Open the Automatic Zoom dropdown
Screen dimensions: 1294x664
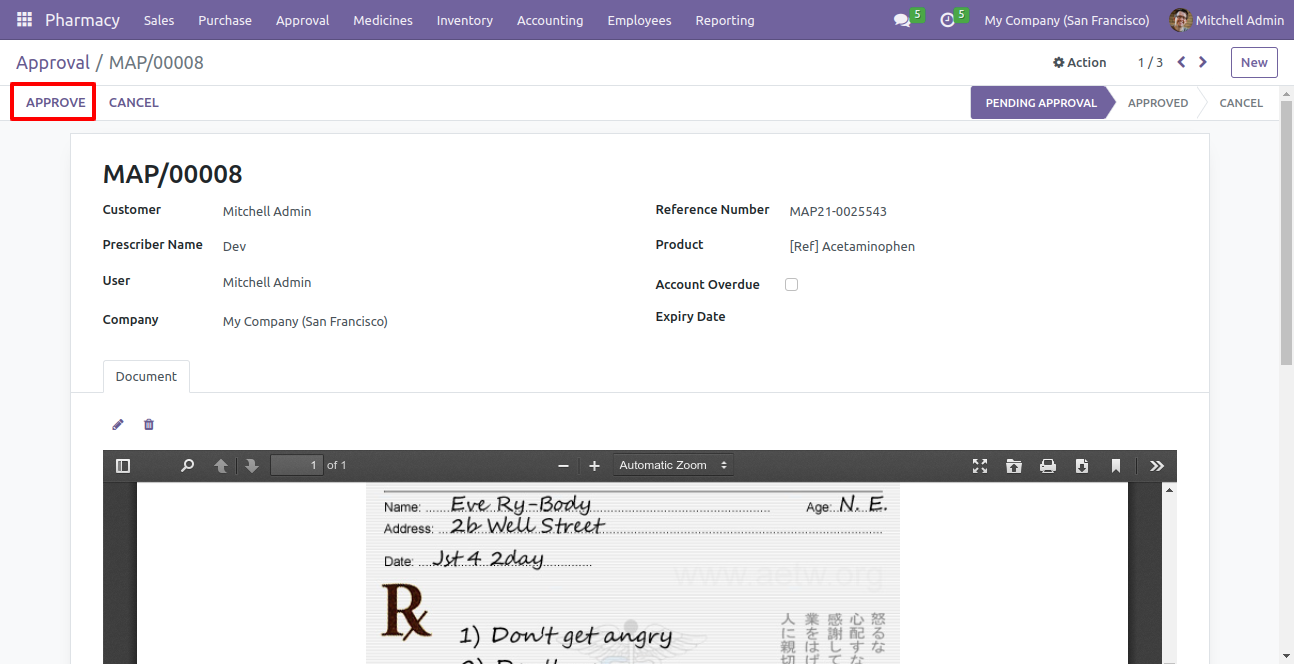(x=673, y=465)
